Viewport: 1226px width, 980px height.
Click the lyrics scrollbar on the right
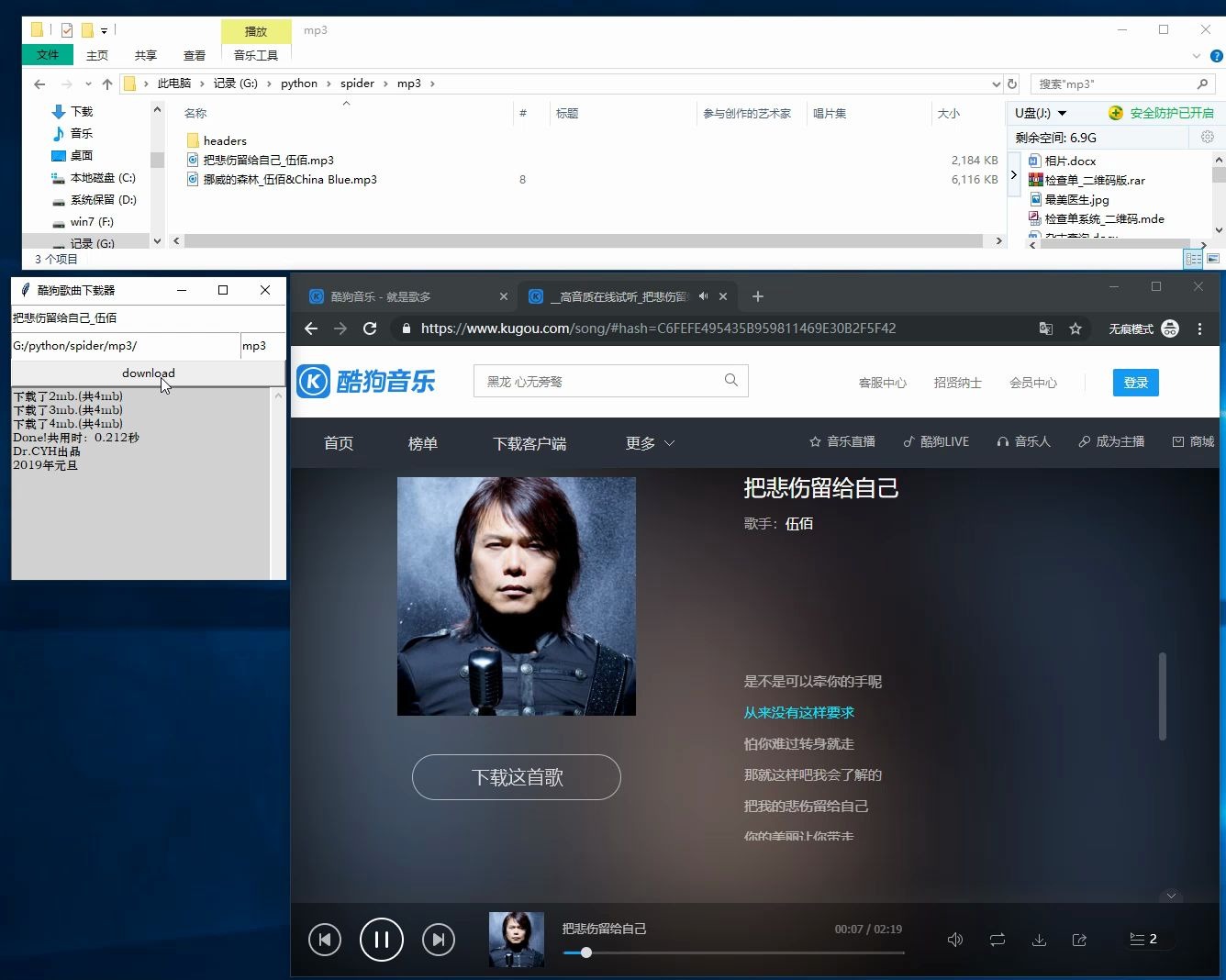coord(1162,696)
